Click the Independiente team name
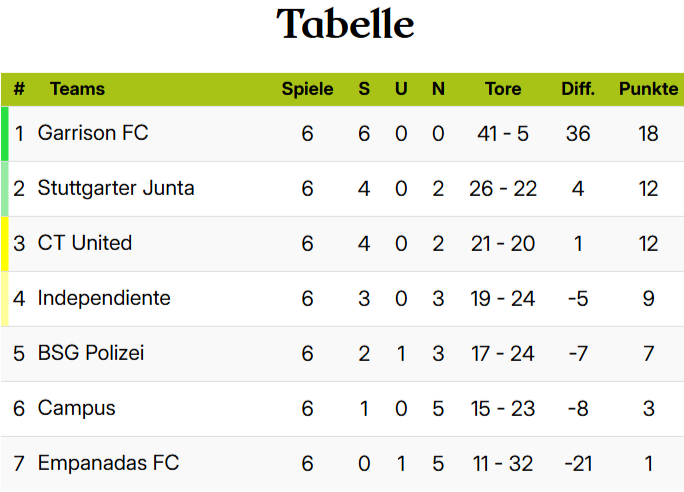Image resolution: width=684 pixels, height=492 pixels. coord(104,298)
